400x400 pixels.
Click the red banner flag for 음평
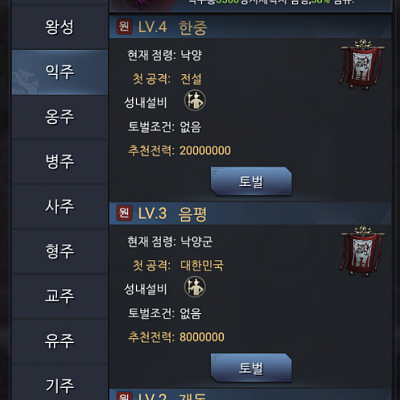click(362, 251)
